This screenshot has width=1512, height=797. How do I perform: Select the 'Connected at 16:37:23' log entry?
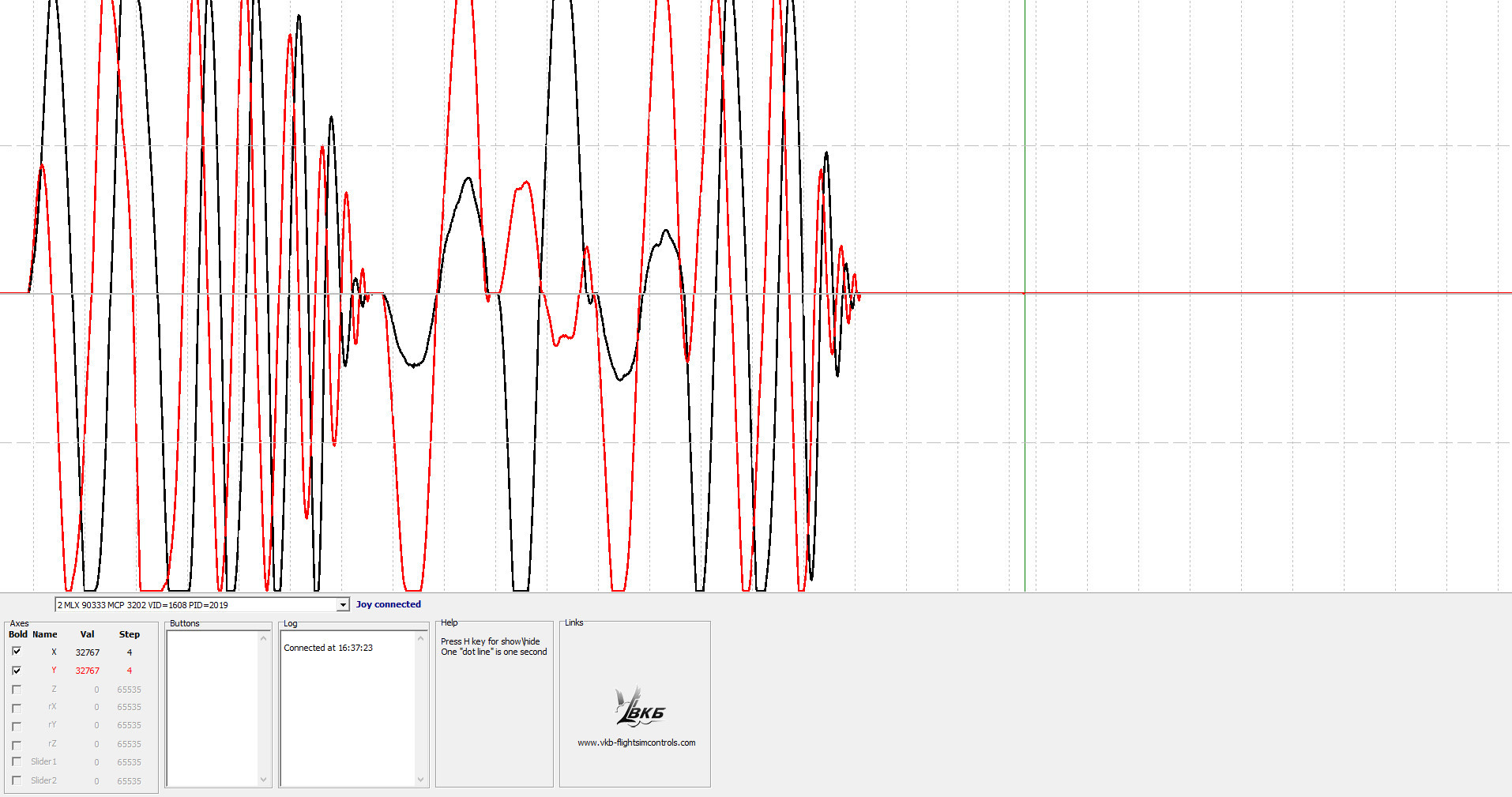(328, 648)
